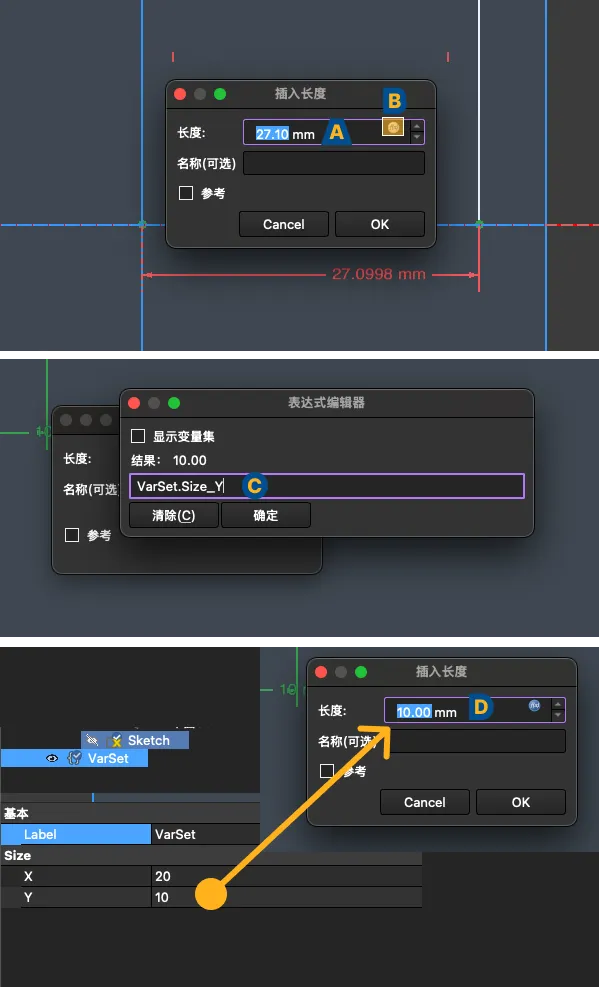
Task: Show hidden Sketch using crossed-eye icon
Action: coord(92,740)
